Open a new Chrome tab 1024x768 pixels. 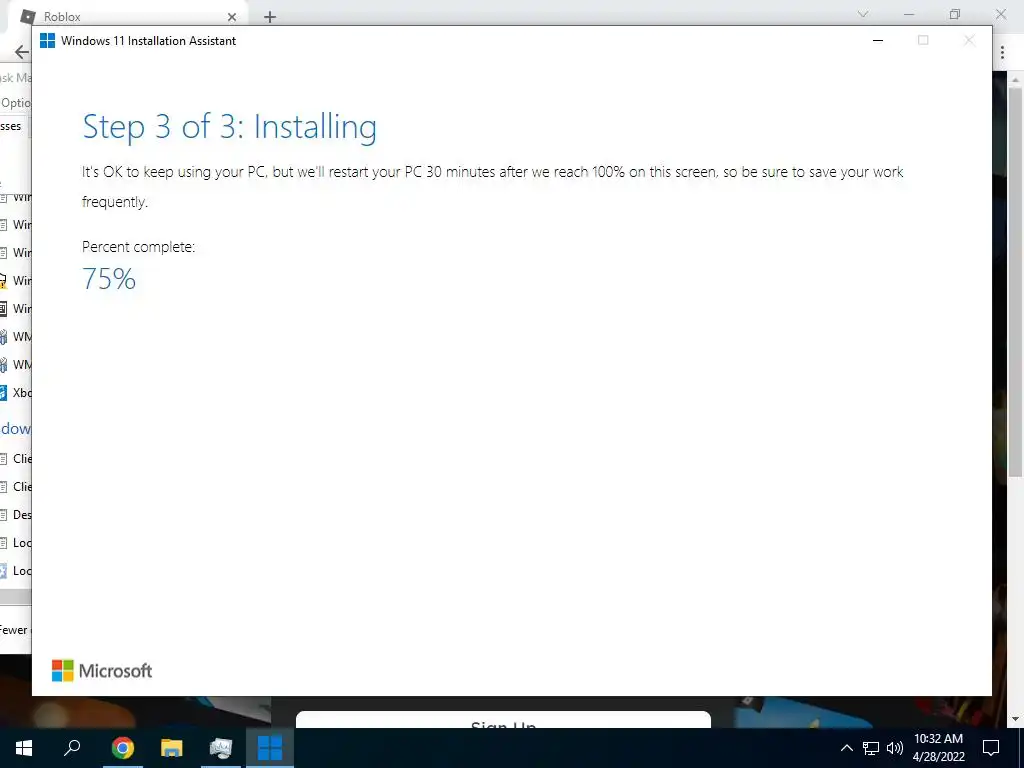click(x=270, y=17)
